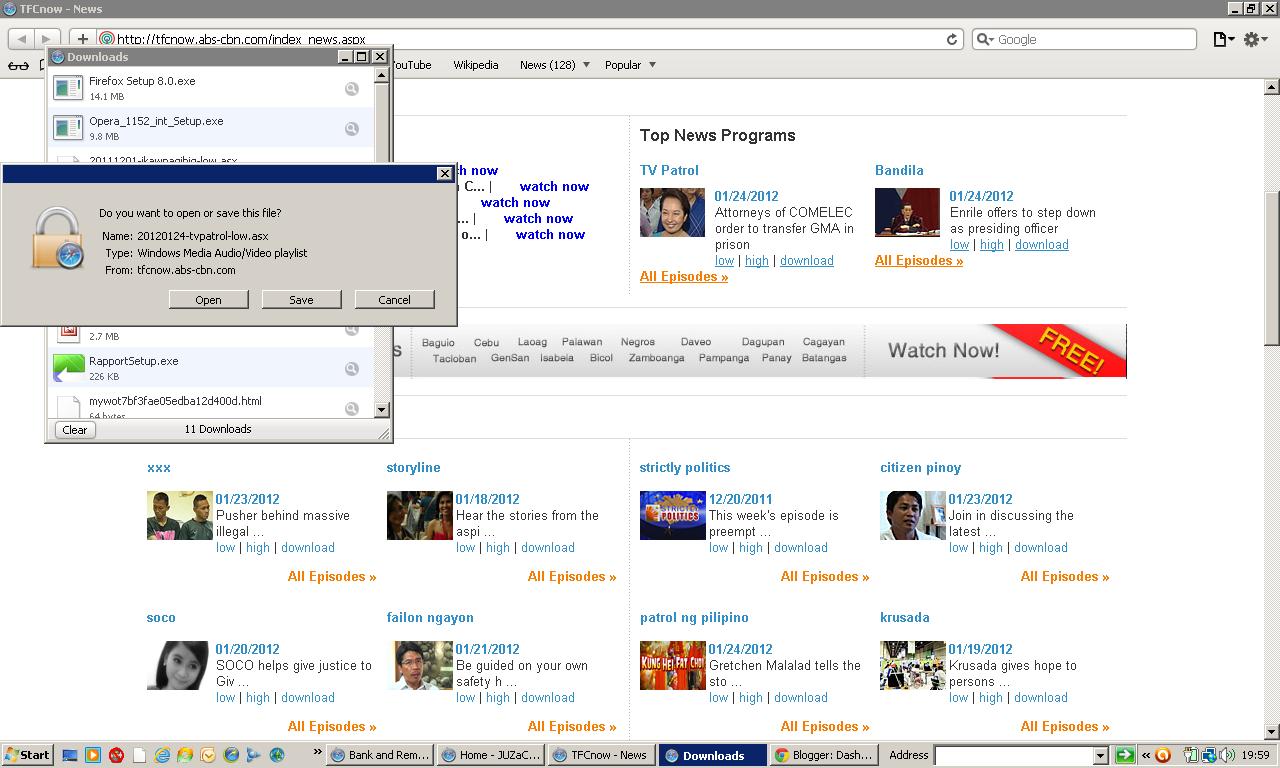Launch Windows Media Player from quick launch
1280x768 pixels.
(93, 755)
